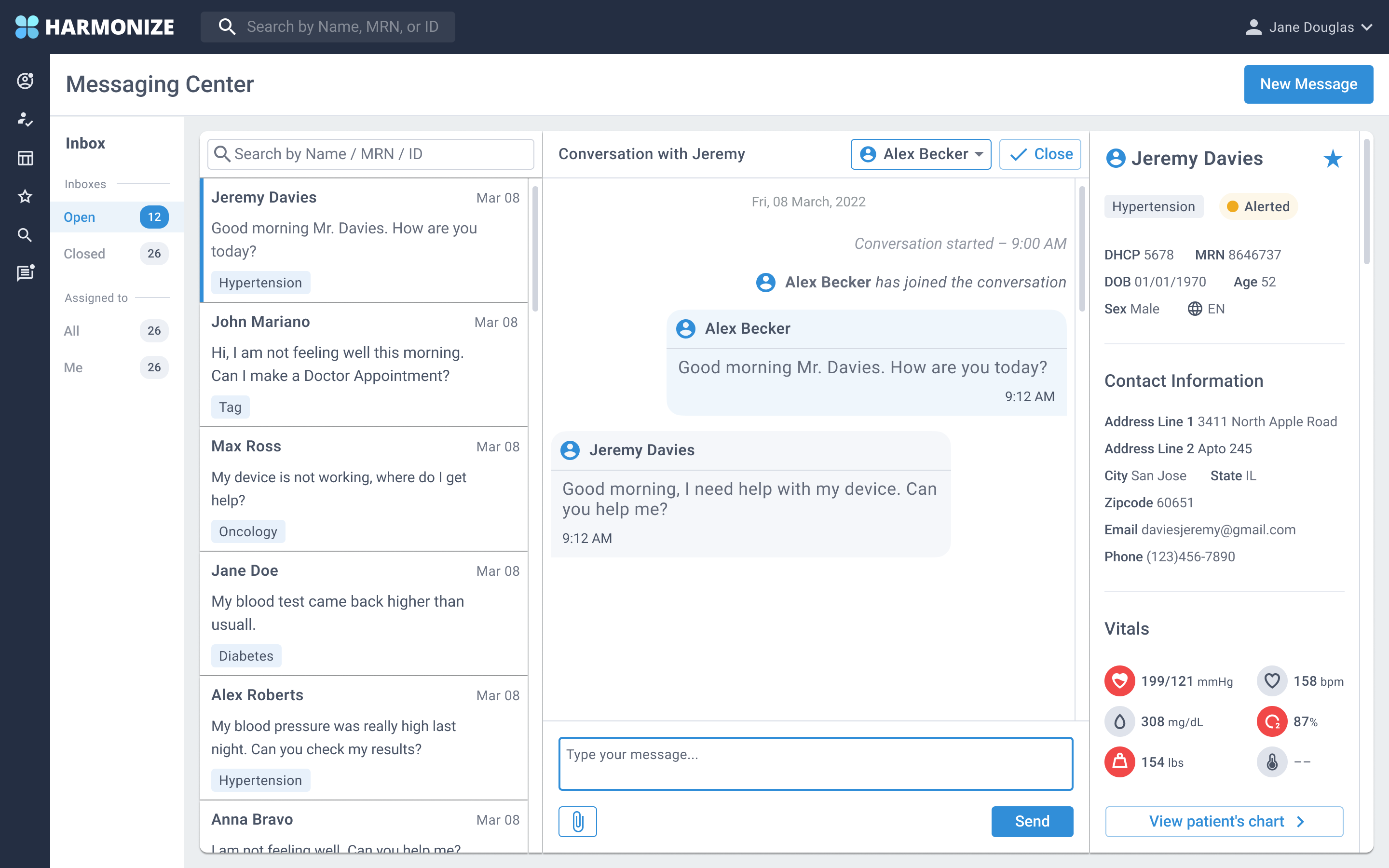1389x868 pixels.
Task: Open patient tasks icon with checkmark
Action: 25,119
